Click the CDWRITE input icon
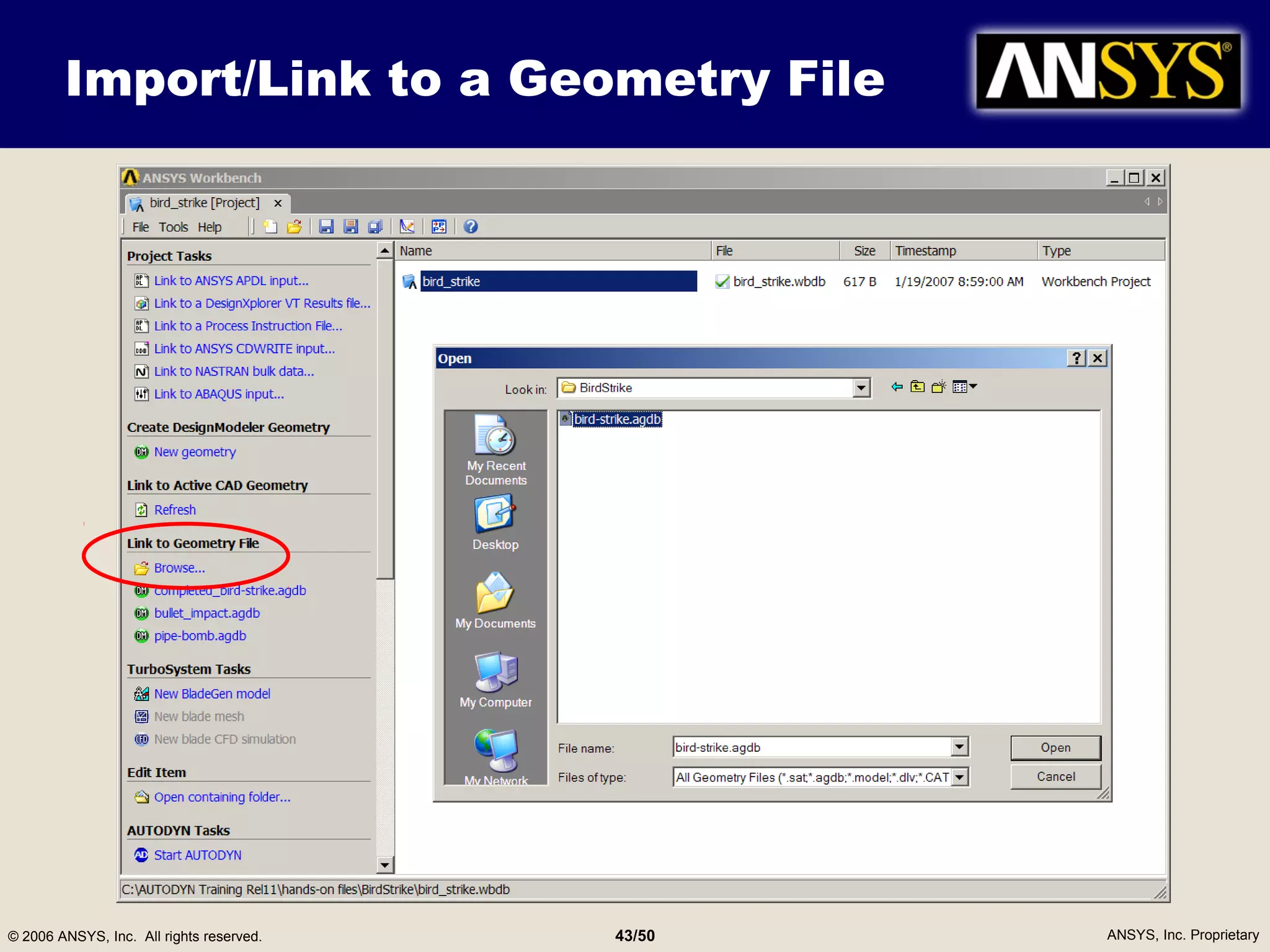 tap(141, 349)
